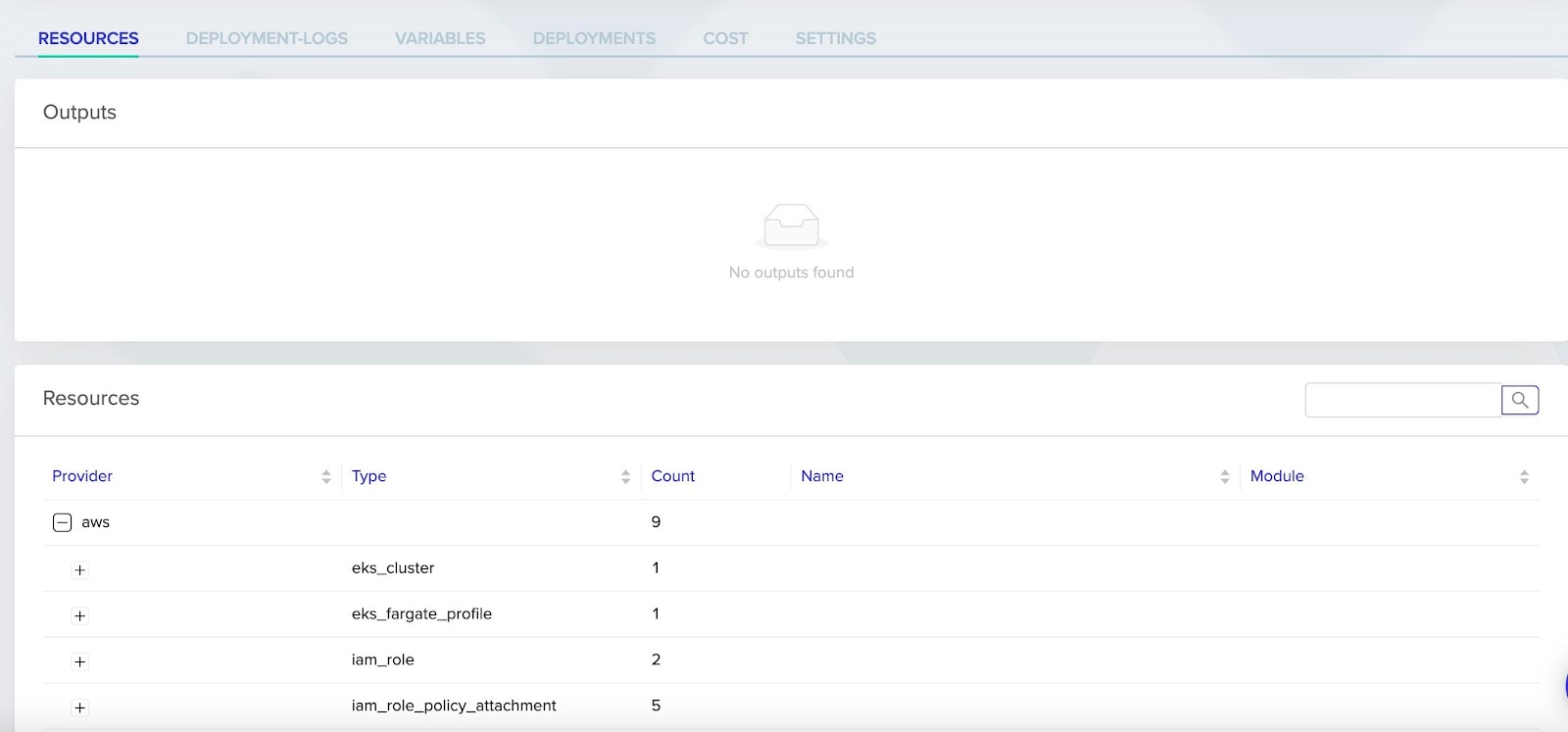
Task: Open the SETTINGS tab
Action: [836, 38]
